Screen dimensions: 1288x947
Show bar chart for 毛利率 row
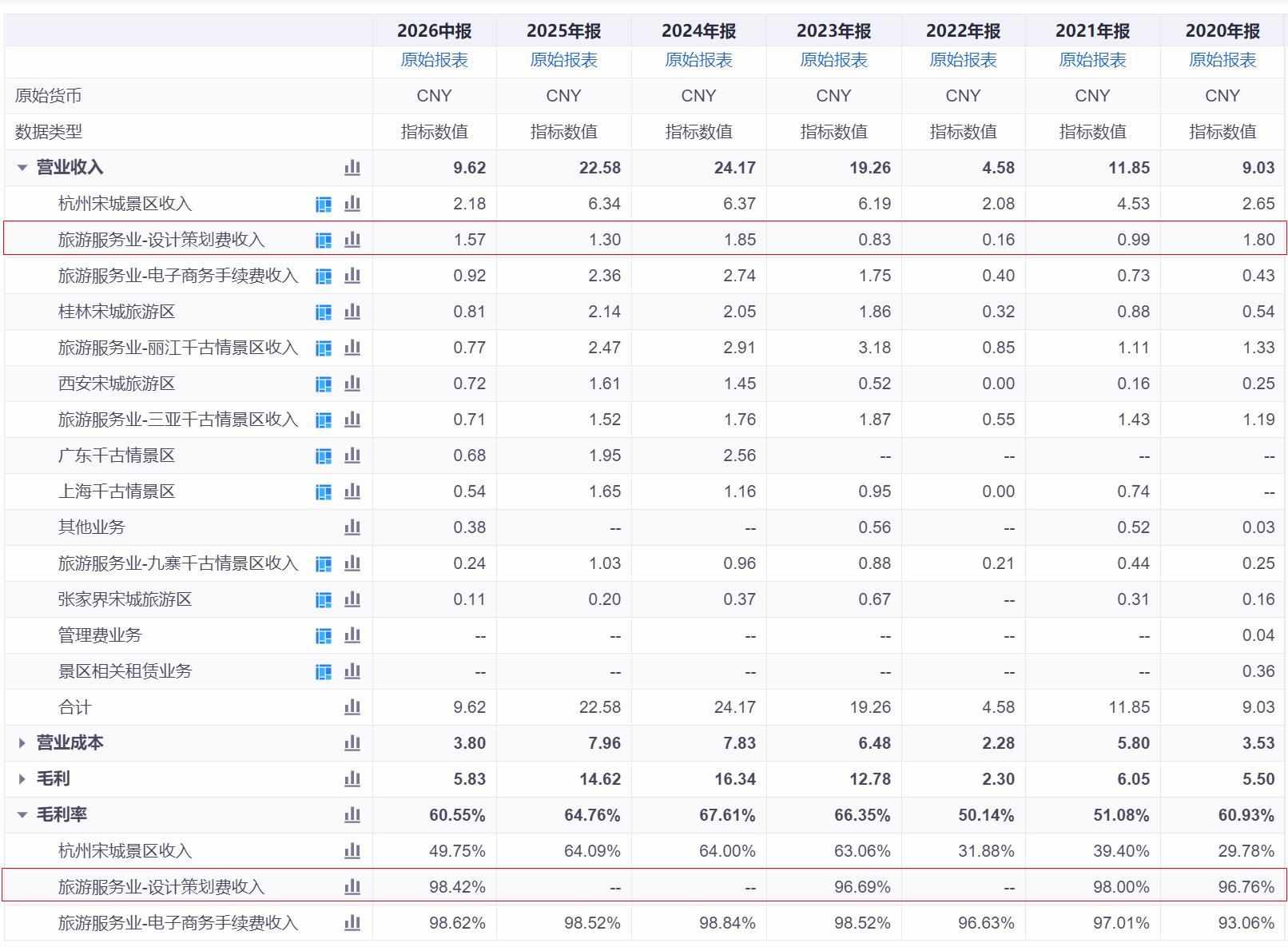coord(352,815)
